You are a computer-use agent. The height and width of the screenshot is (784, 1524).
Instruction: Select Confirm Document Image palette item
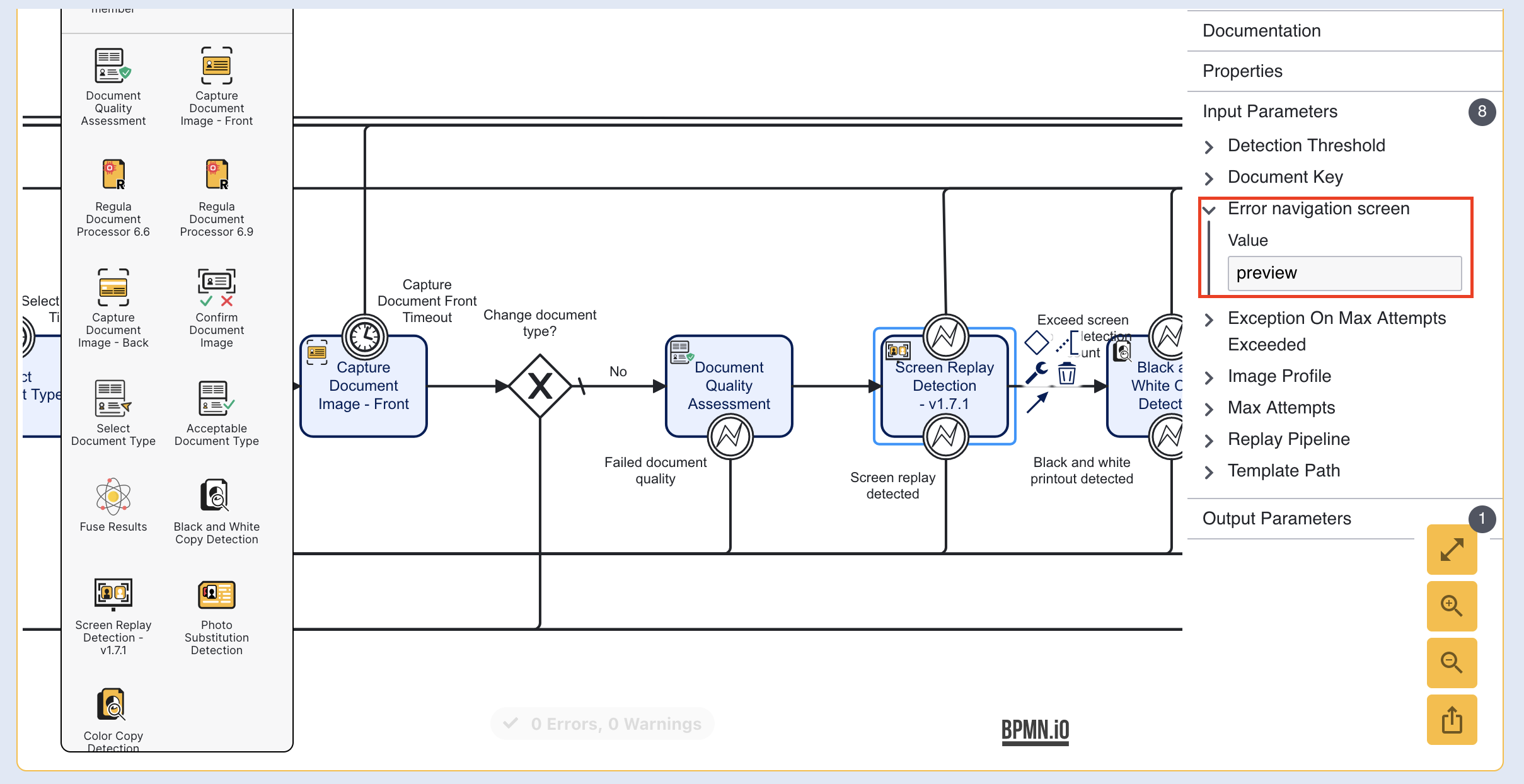coord(216,287)
